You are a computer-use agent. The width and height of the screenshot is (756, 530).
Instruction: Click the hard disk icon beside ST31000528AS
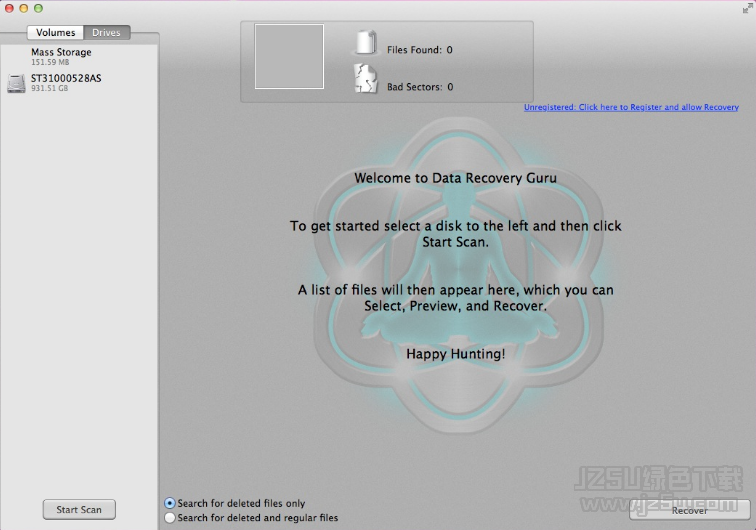(16, 83)
